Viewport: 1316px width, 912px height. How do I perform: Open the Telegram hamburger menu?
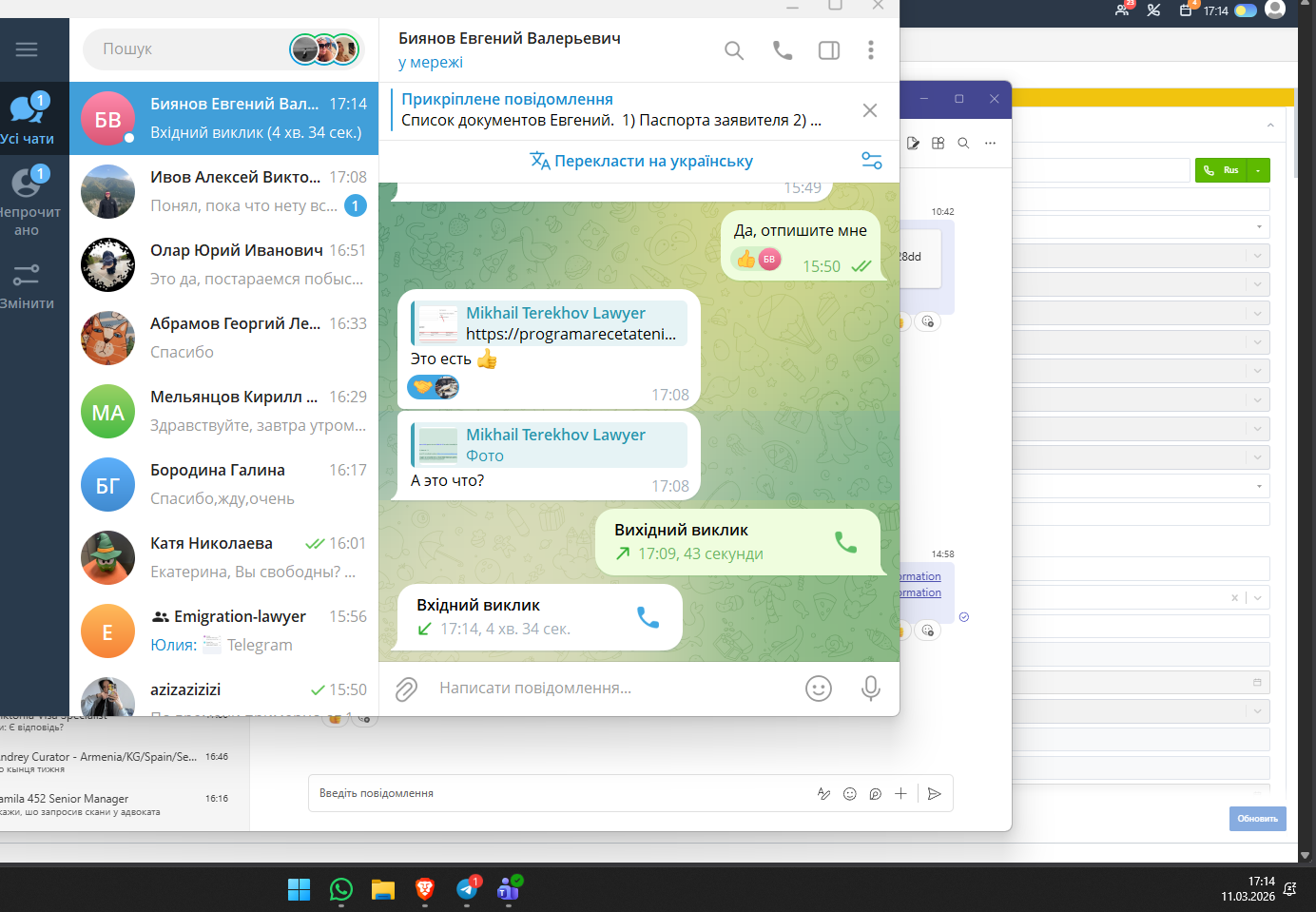pos(27,49)
